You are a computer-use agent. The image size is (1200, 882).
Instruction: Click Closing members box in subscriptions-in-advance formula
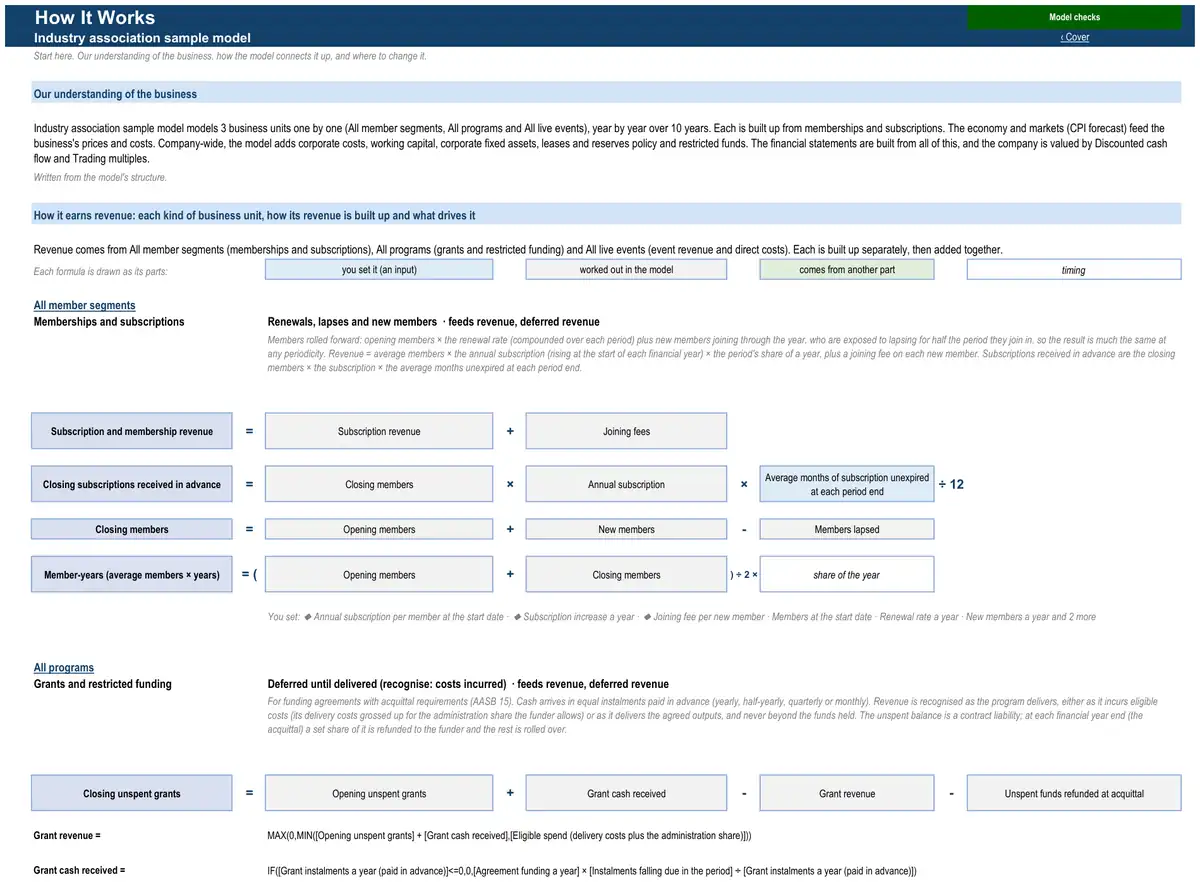(379, 484)
